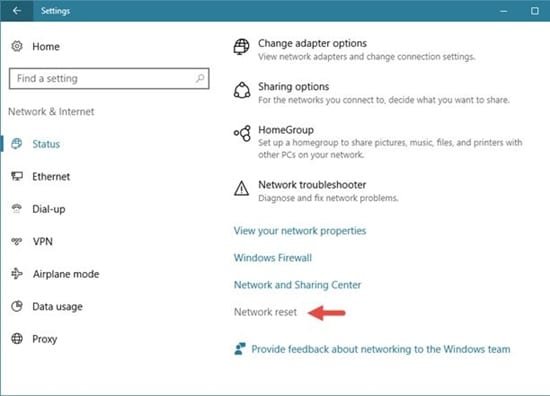Click the VPN icon in sidebar
Viewport: 550px width, 396px height.
pyautogui.click(x=16, y=241)
